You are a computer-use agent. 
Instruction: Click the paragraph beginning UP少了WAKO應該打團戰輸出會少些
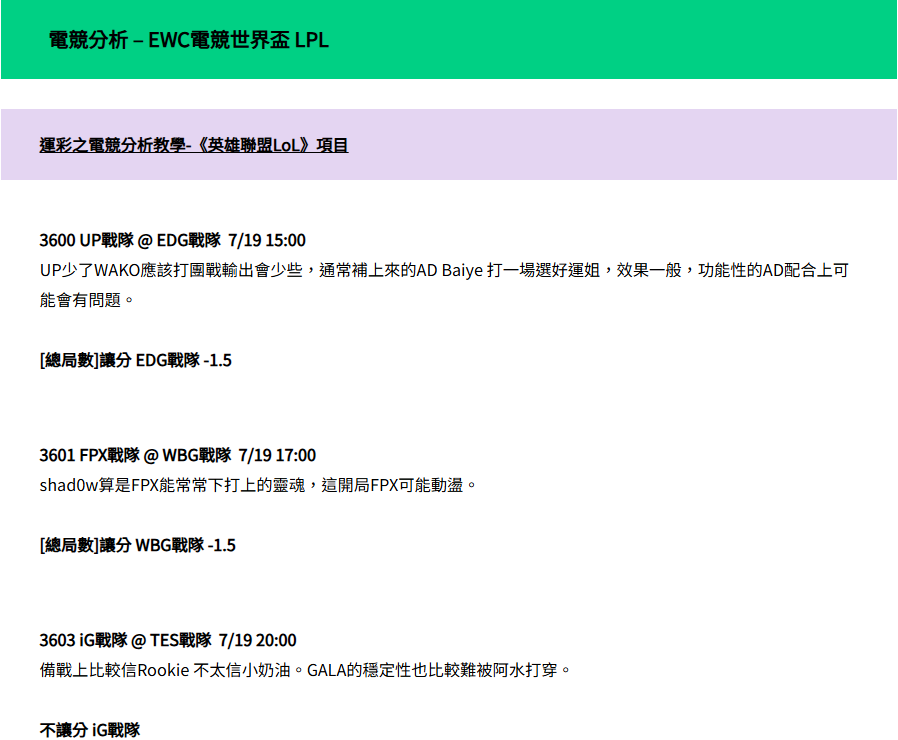coord(444,285)
